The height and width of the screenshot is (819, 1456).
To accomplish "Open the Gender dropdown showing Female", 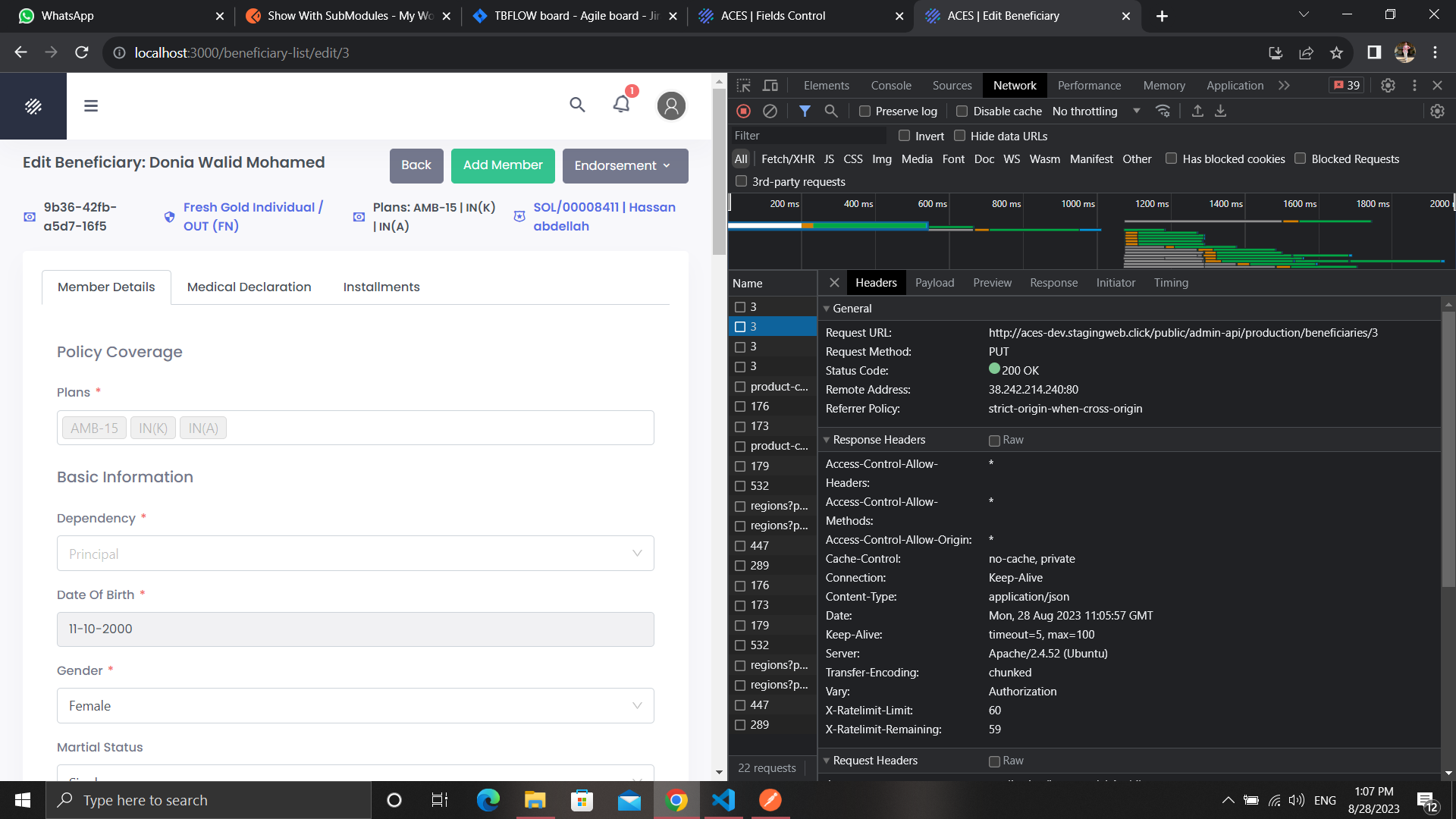I will (x=355, y=706).
